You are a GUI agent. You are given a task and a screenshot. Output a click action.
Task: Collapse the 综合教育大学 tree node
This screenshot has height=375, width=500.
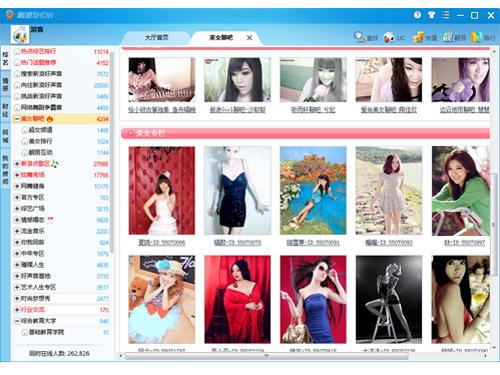(17, 321)
